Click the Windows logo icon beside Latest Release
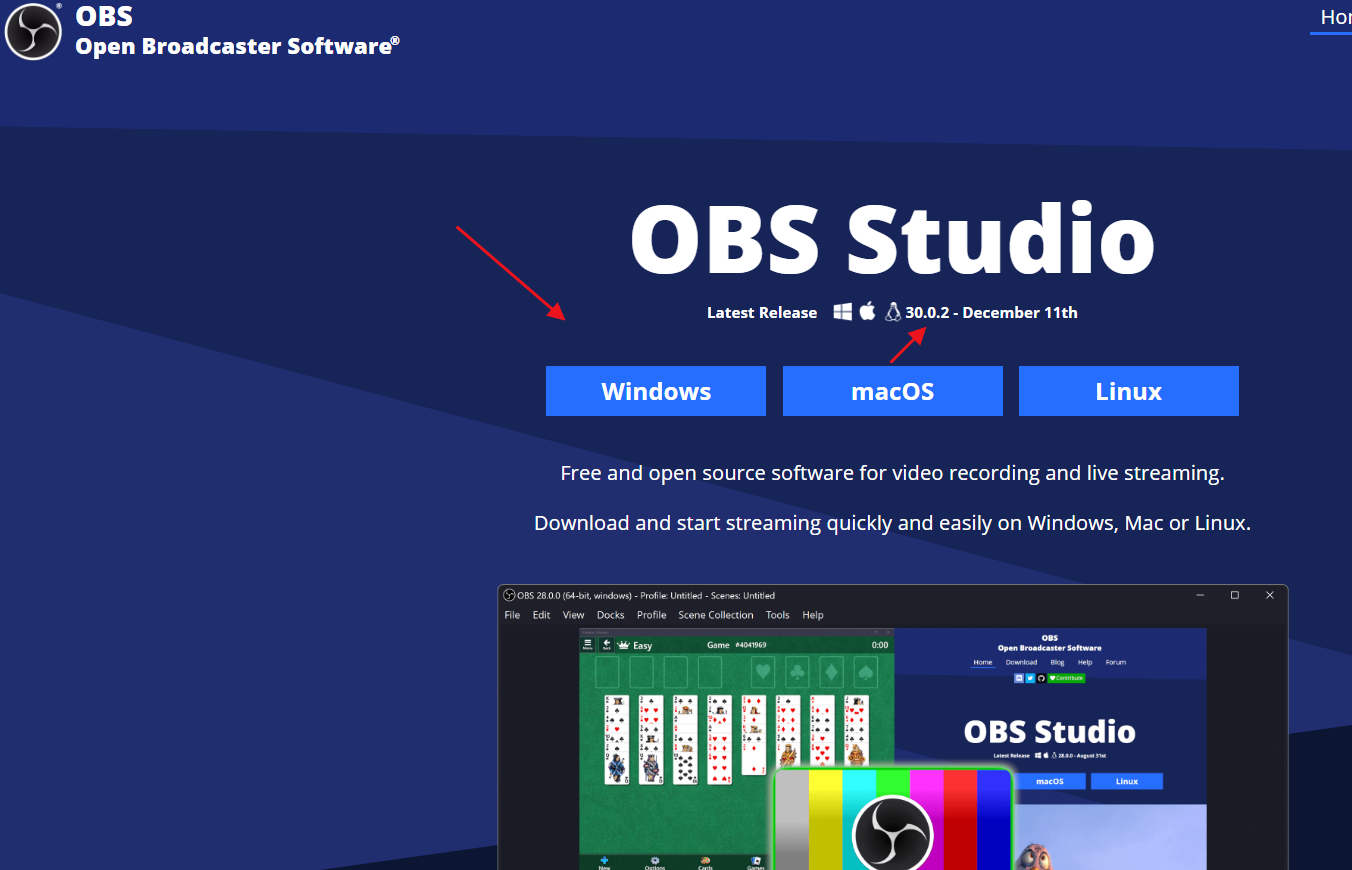Image resolution: width=1352 pixels, height=870 pixels. pyautogui.click(x=843, y=312)
